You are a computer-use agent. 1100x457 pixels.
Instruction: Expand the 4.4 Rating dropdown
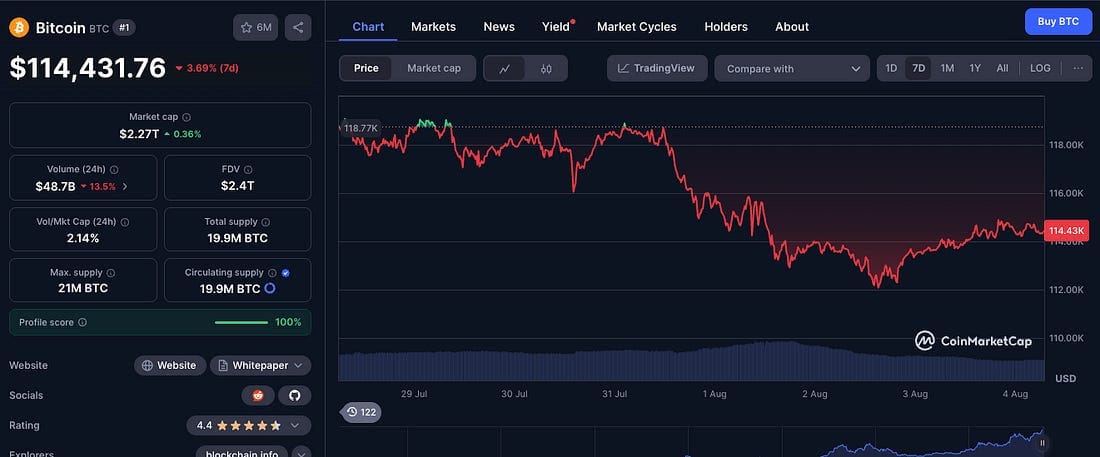click(x=248, y=425)
